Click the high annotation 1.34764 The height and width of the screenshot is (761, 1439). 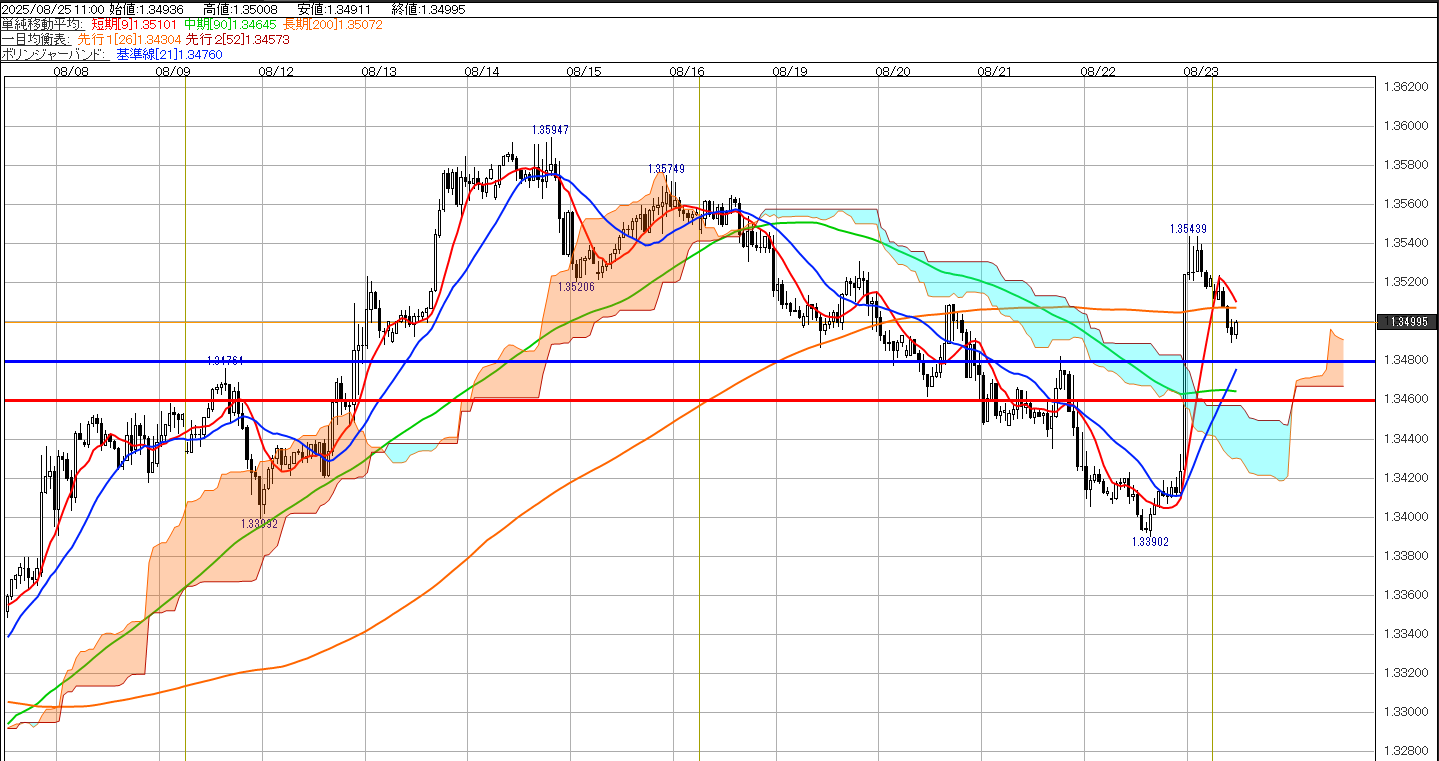pyautogui.click(x=226, y=360)
